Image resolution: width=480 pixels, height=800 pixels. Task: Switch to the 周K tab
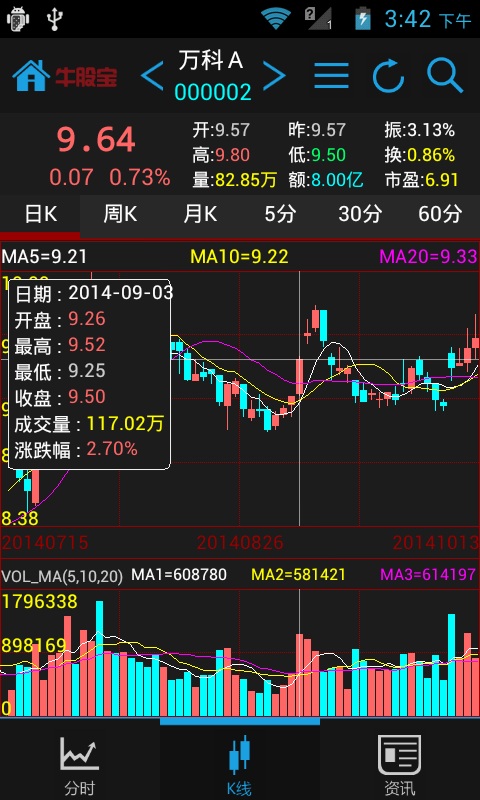pyautogui.click(x=120, y=214)
